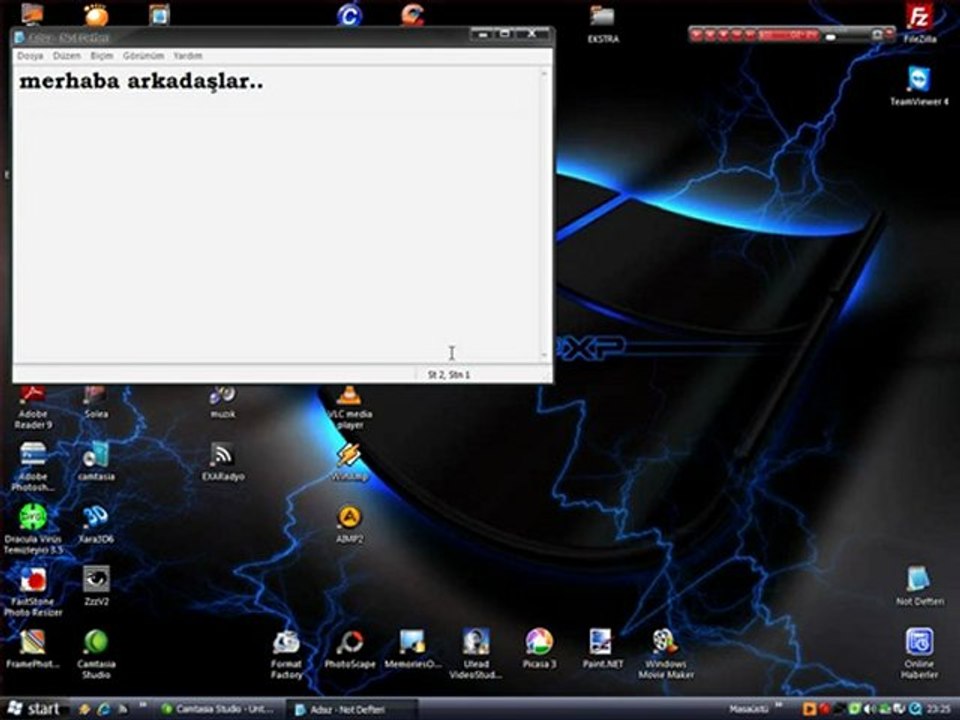The image size is (960, 720).
Task: Click the system tray clock 23:25
Action: click(939, 708)
